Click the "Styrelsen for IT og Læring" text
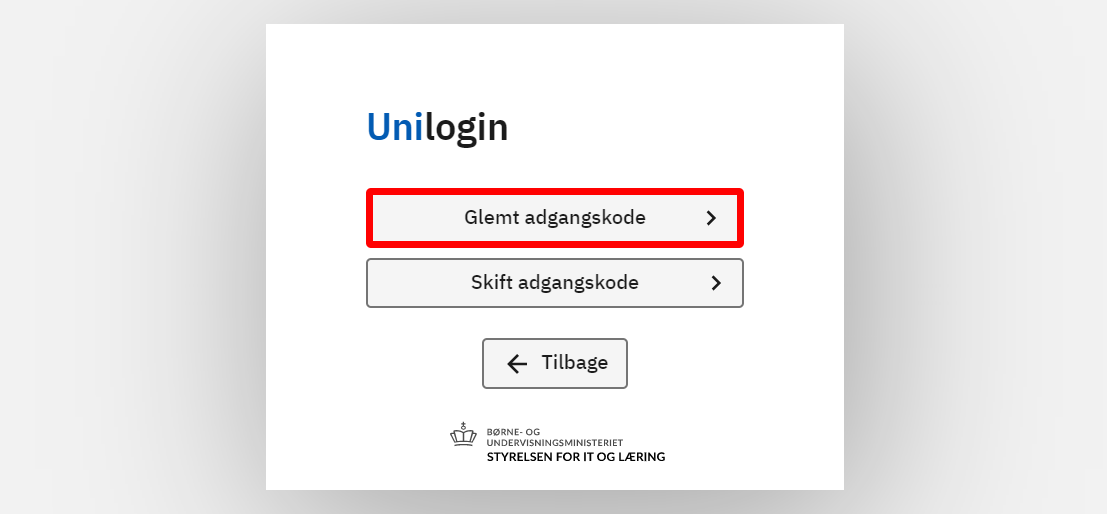 575,457
